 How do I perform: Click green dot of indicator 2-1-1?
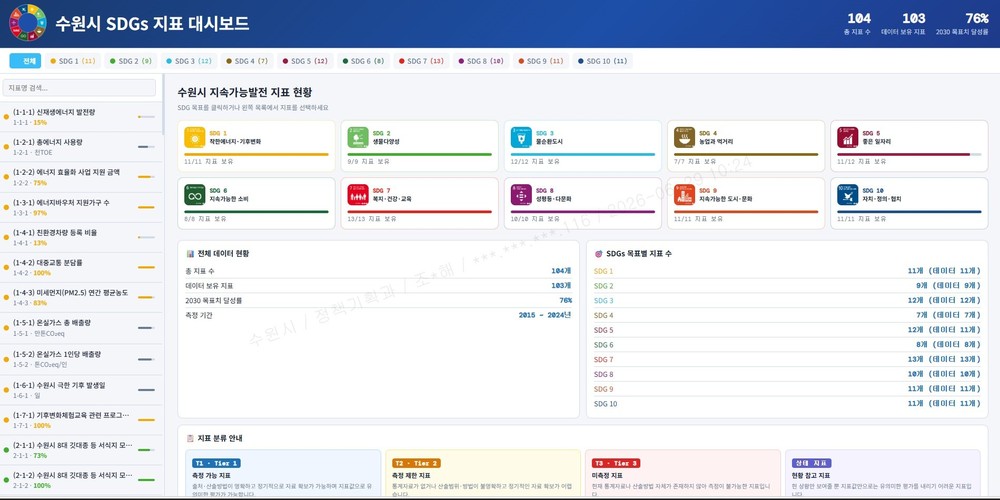coord(6,450)
